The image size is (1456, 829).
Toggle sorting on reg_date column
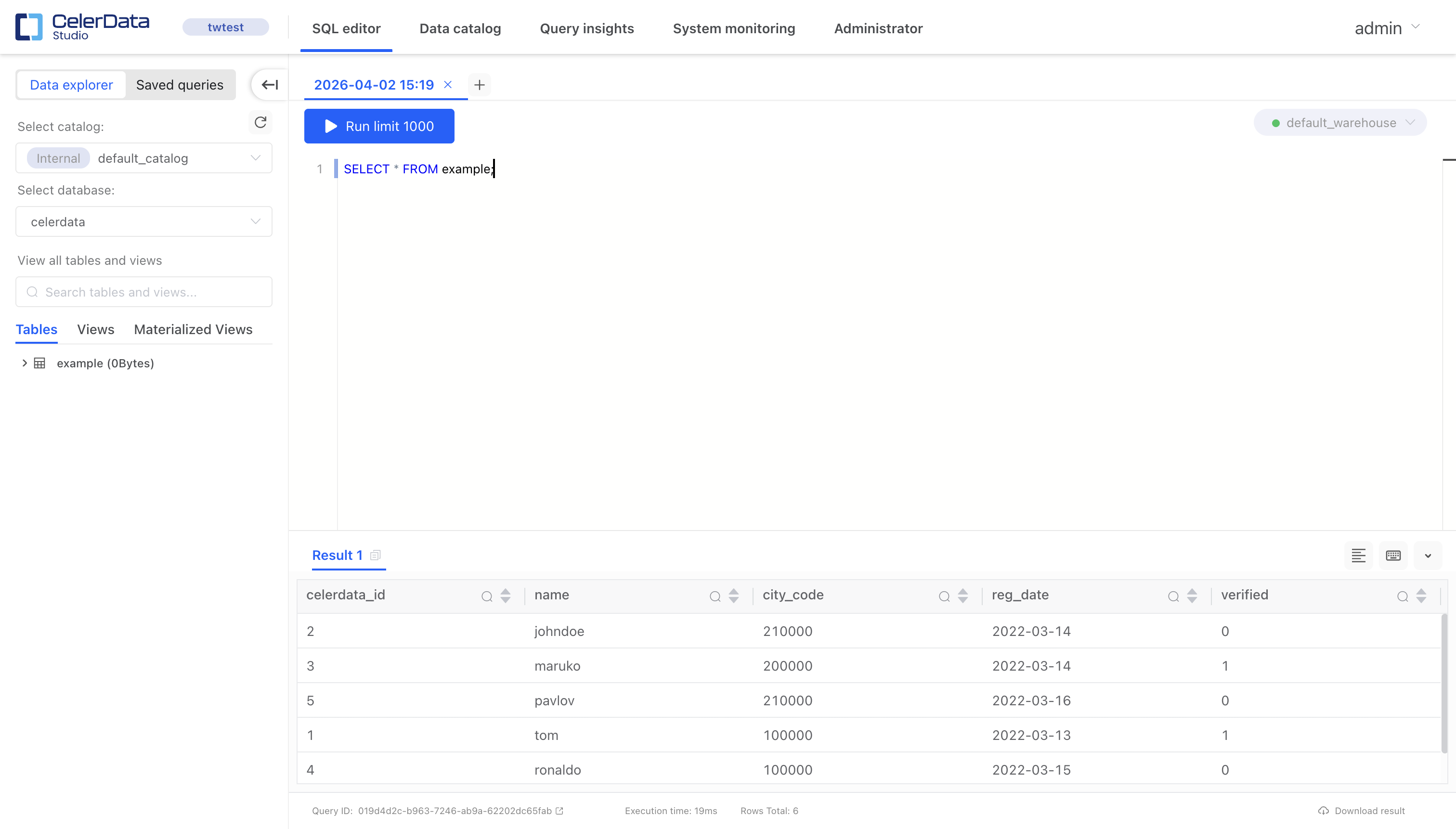click(1192, 596)
